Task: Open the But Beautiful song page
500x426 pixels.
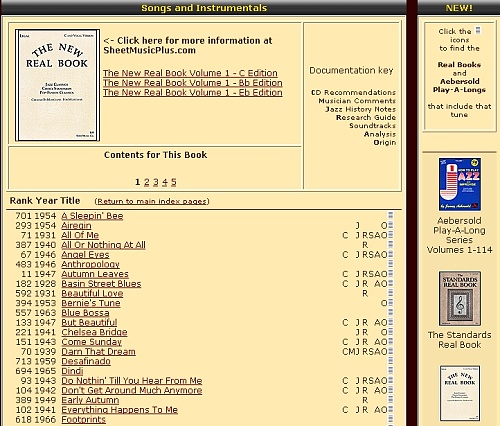Action: click(x=89, y=322)
